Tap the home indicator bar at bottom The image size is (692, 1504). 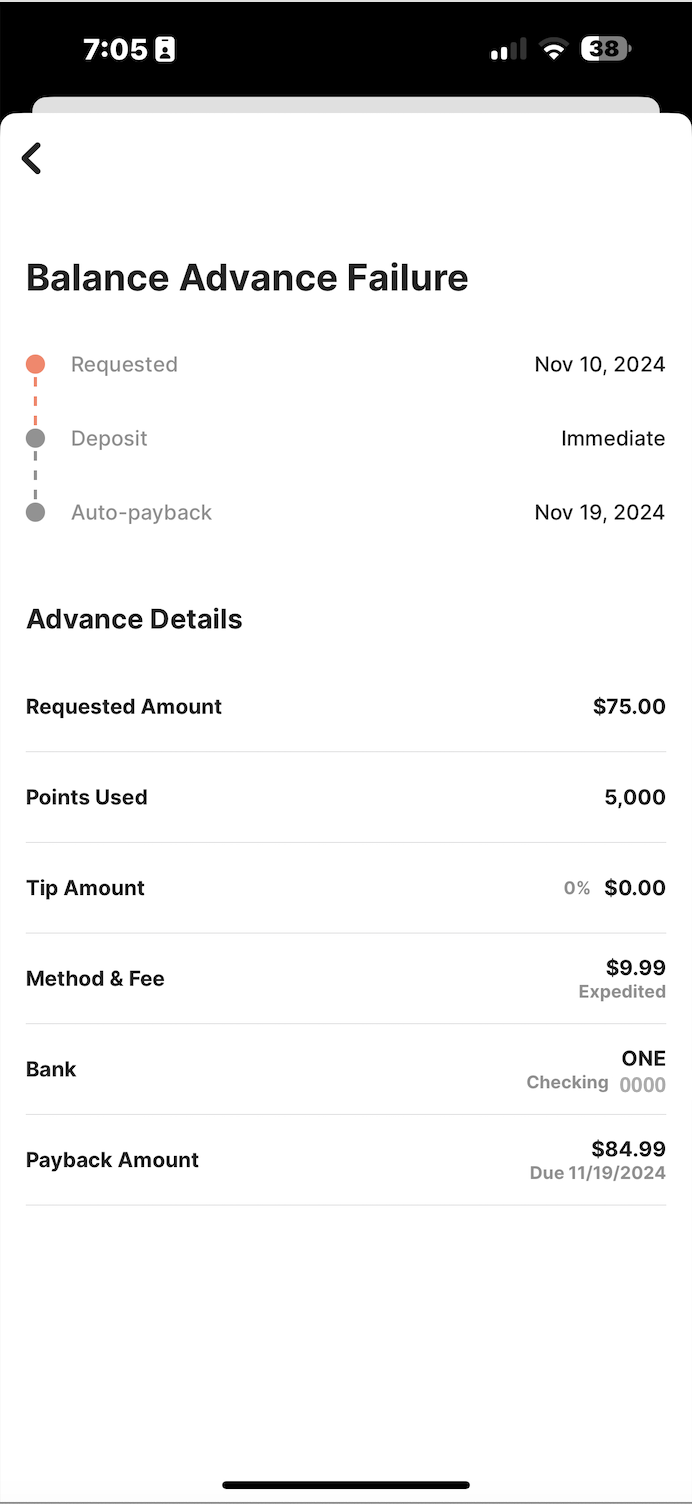(x=346, y=1485)
